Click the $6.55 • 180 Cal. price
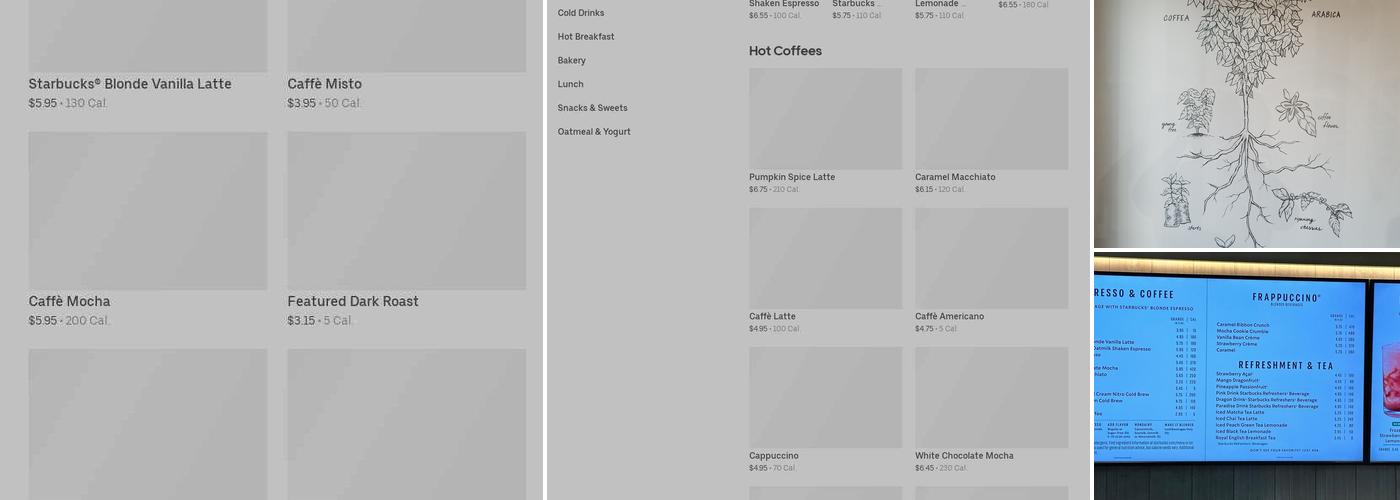Viewport: 1400px width, 500px height. coord(1024,5)
